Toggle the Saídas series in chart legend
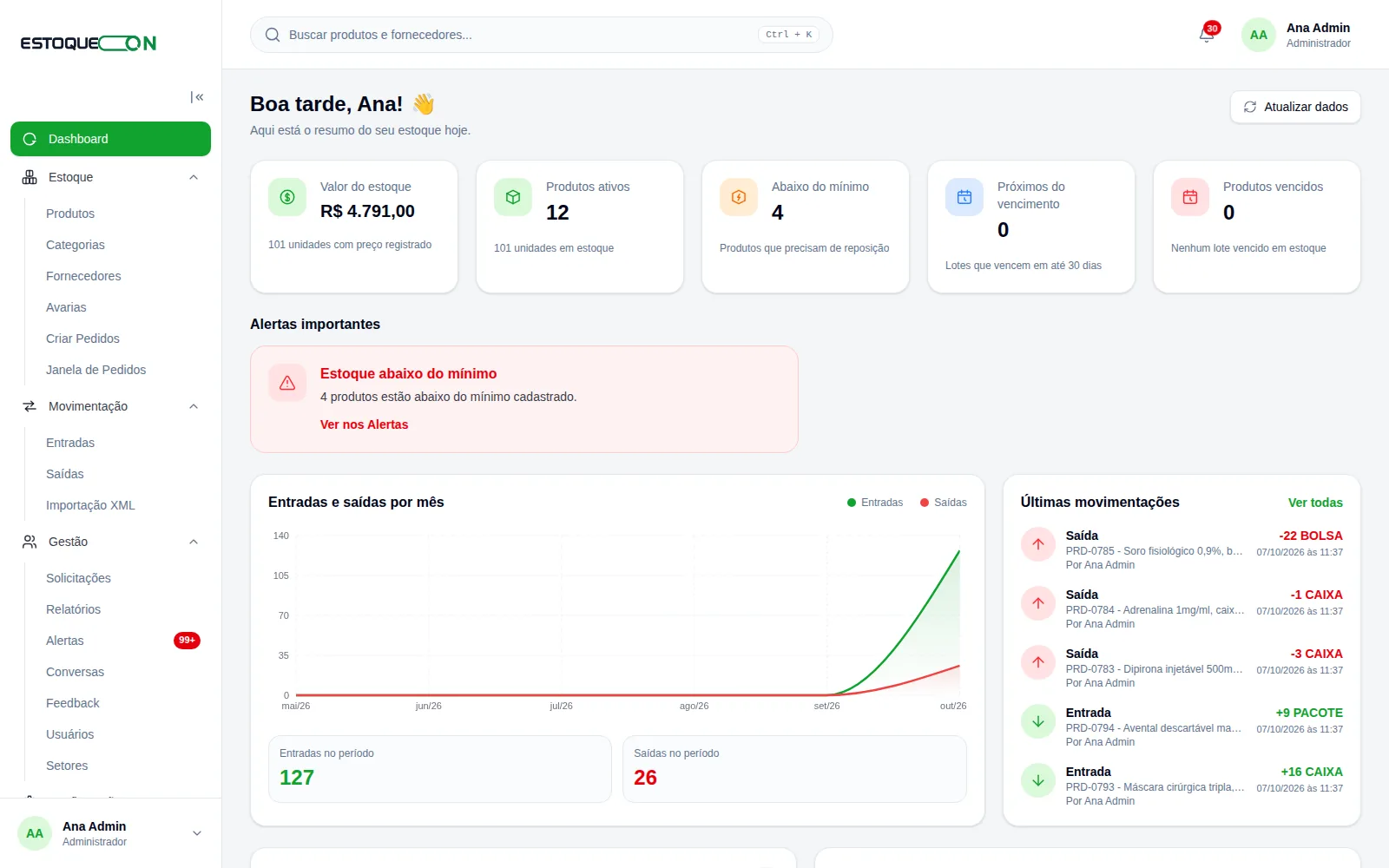 (944, 503)
